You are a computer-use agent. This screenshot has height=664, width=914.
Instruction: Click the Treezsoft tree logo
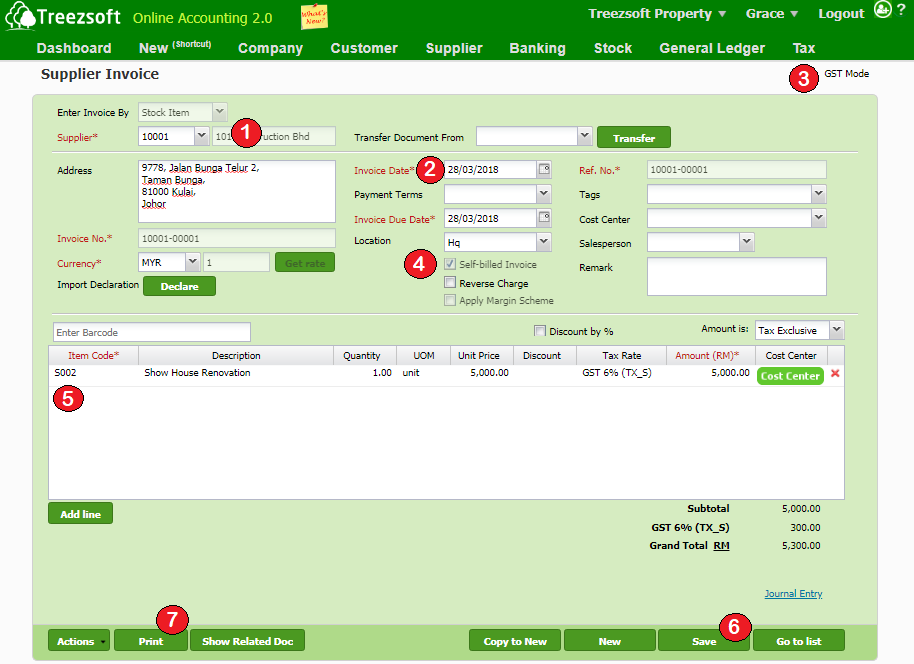pos(20,16)
